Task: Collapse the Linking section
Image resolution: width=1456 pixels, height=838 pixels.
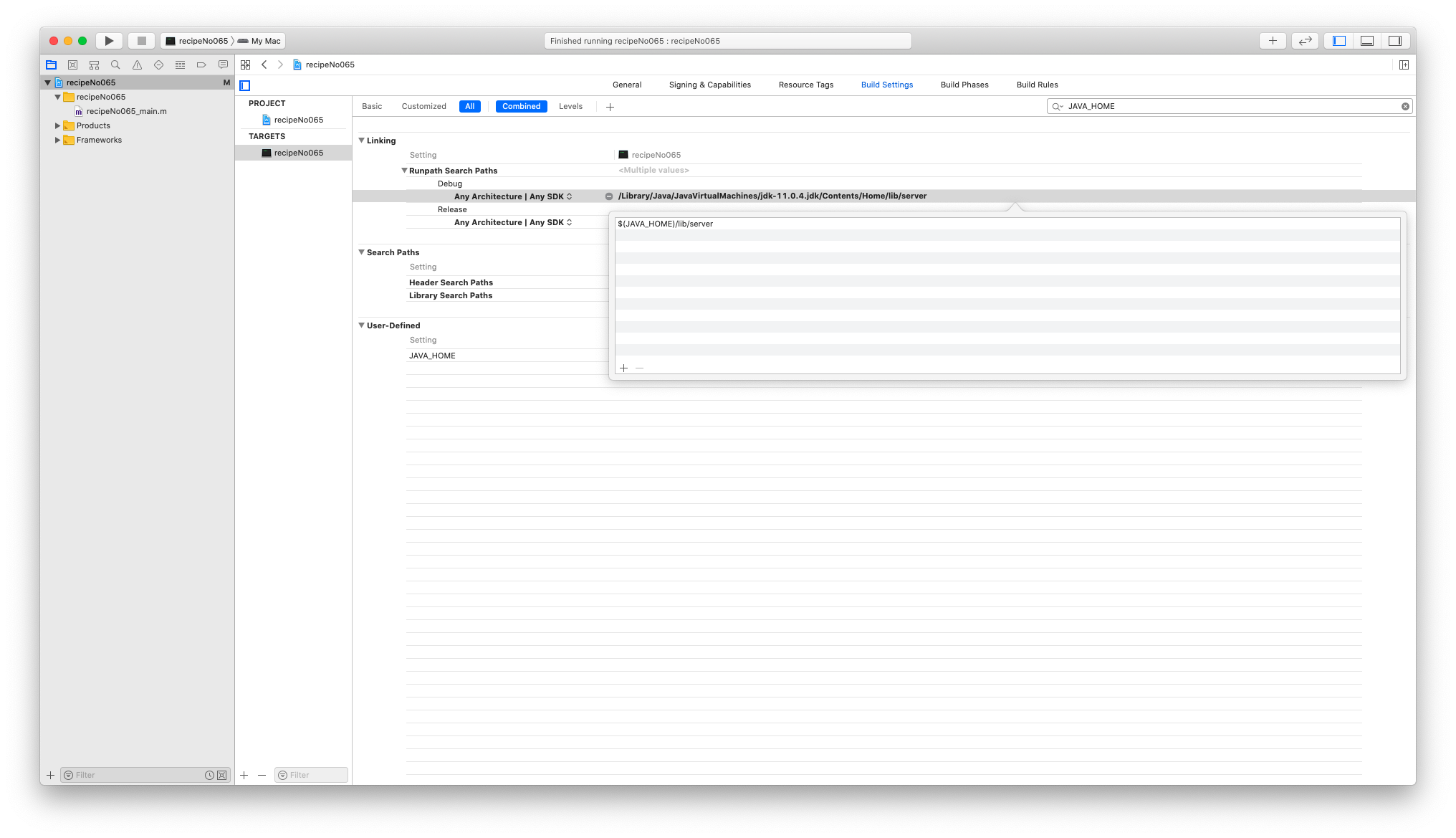Action: [x=362, y=141]
